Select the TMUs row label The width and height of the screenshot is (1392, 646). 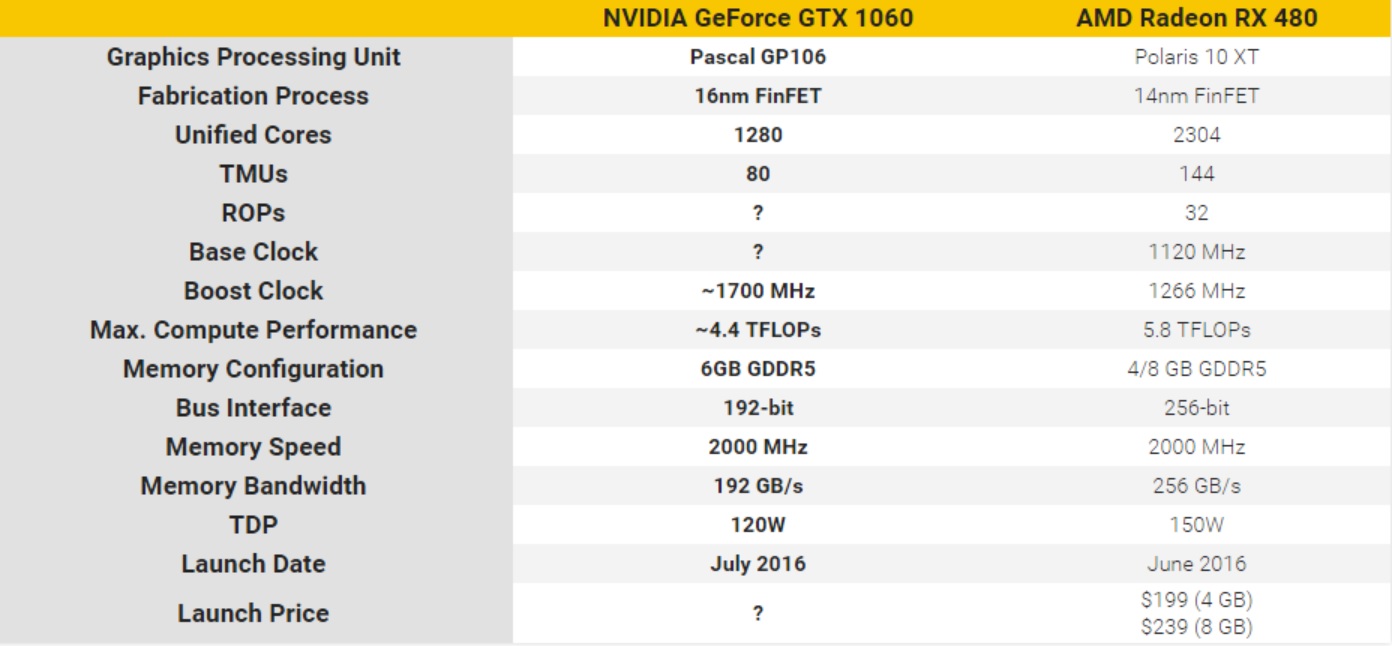click(254, 174)
